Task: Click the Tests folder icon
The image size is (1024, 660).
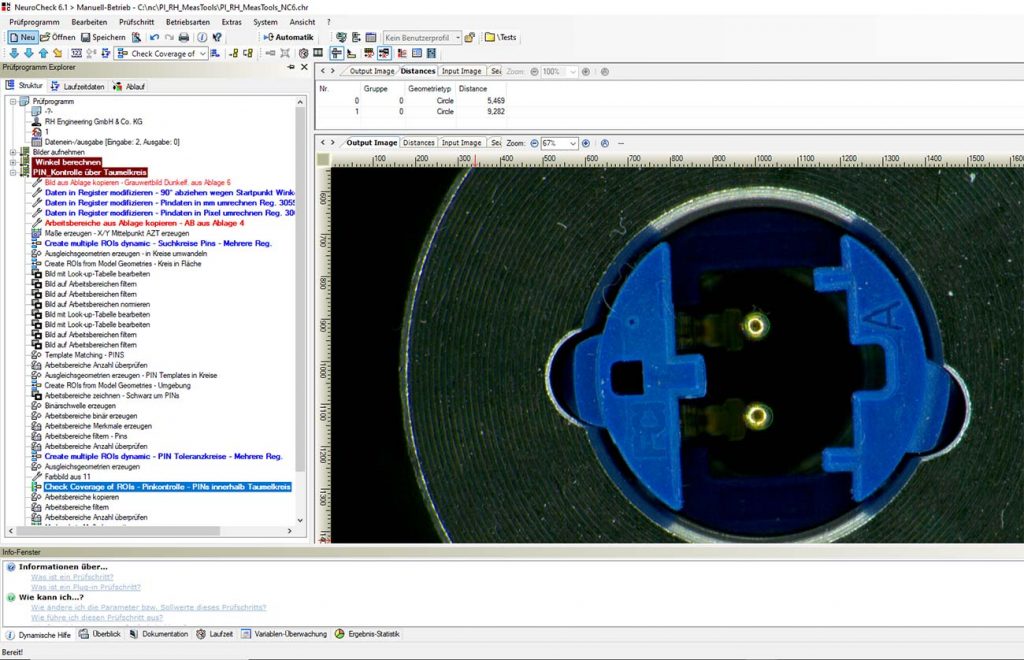Action: coord(491,37)
